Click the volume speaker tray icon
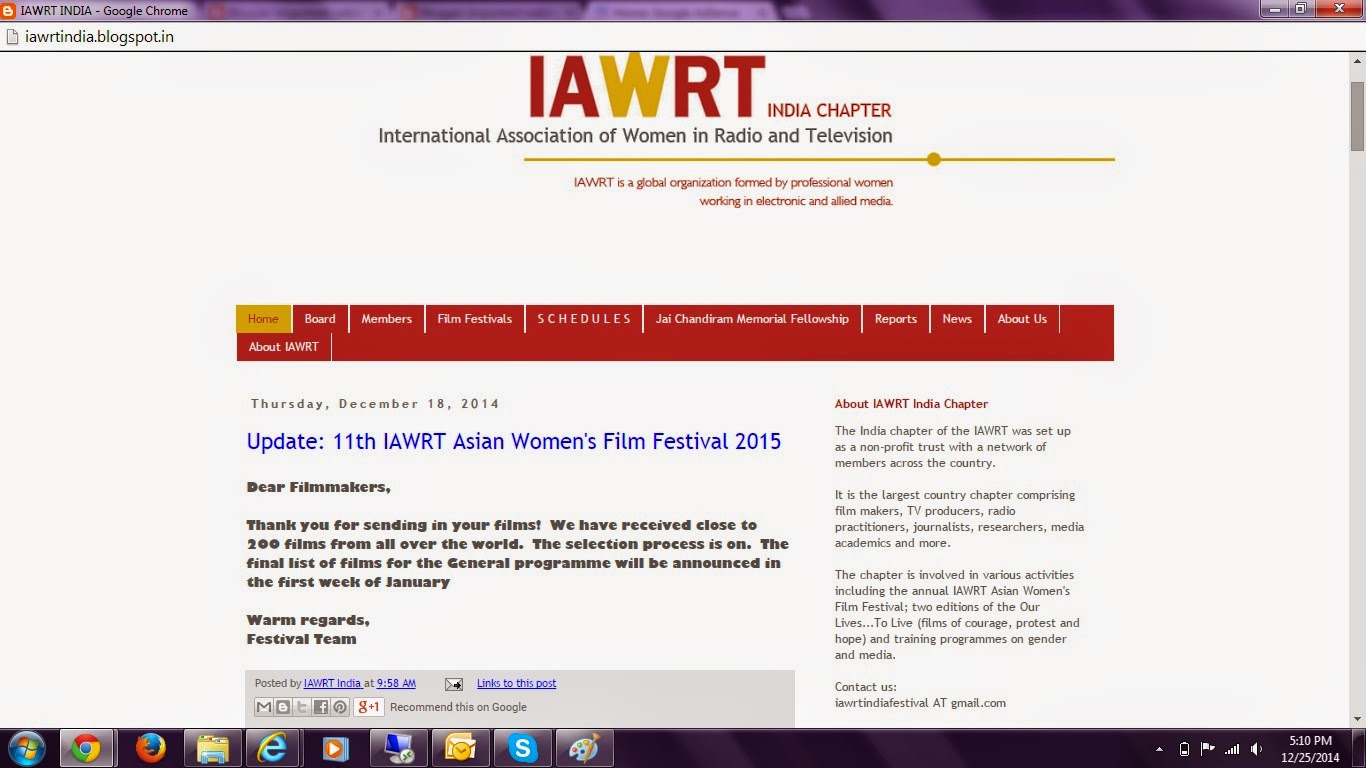Image resolution: width=1366 pixels, height=768 pixels. tap(1256, 749)
